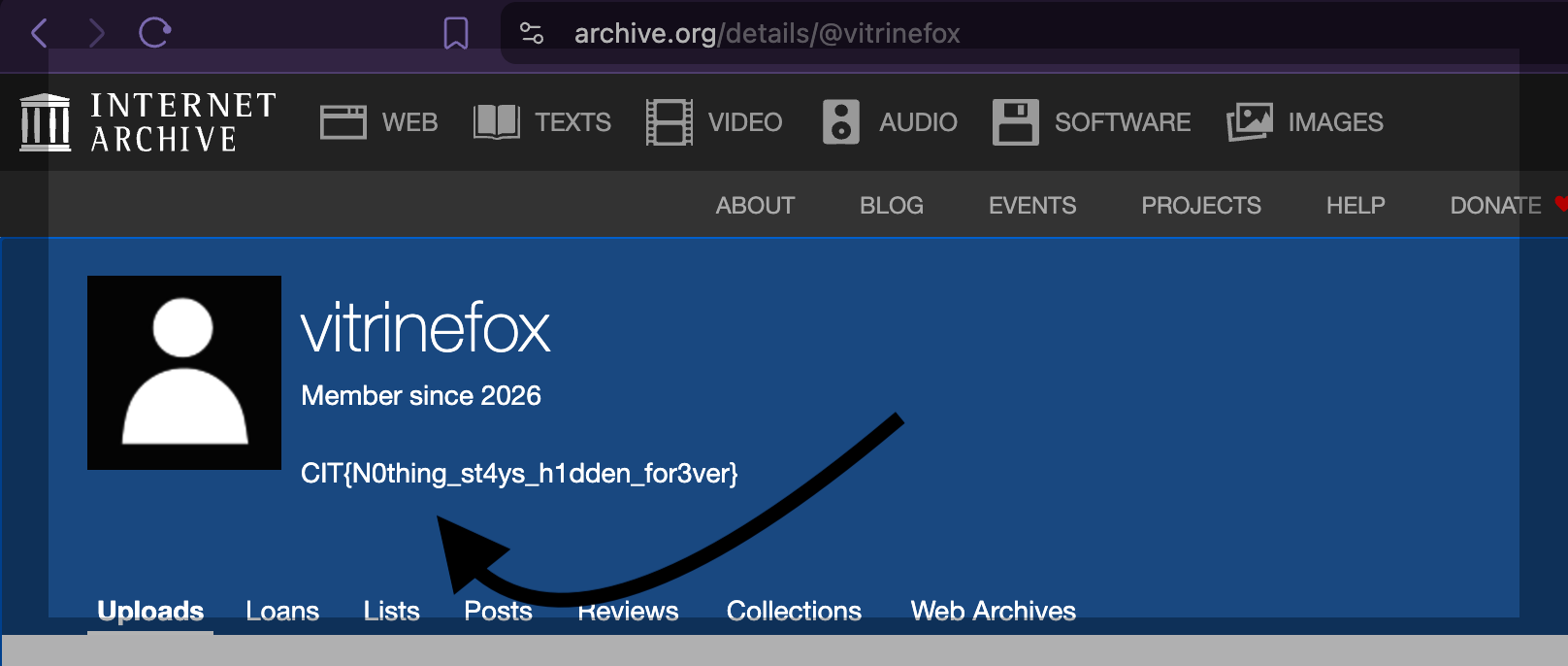
Task: Click the Images photo icon
Action: coord(1250,122)
